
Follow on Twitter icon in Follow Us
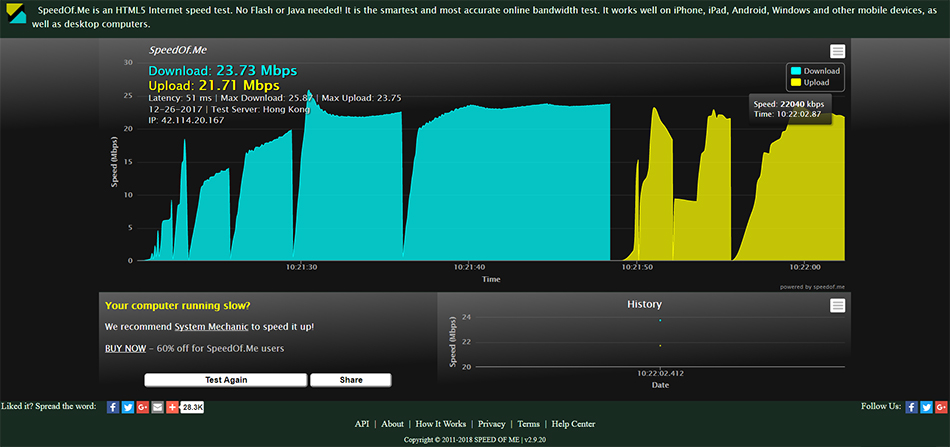point(926,407)
